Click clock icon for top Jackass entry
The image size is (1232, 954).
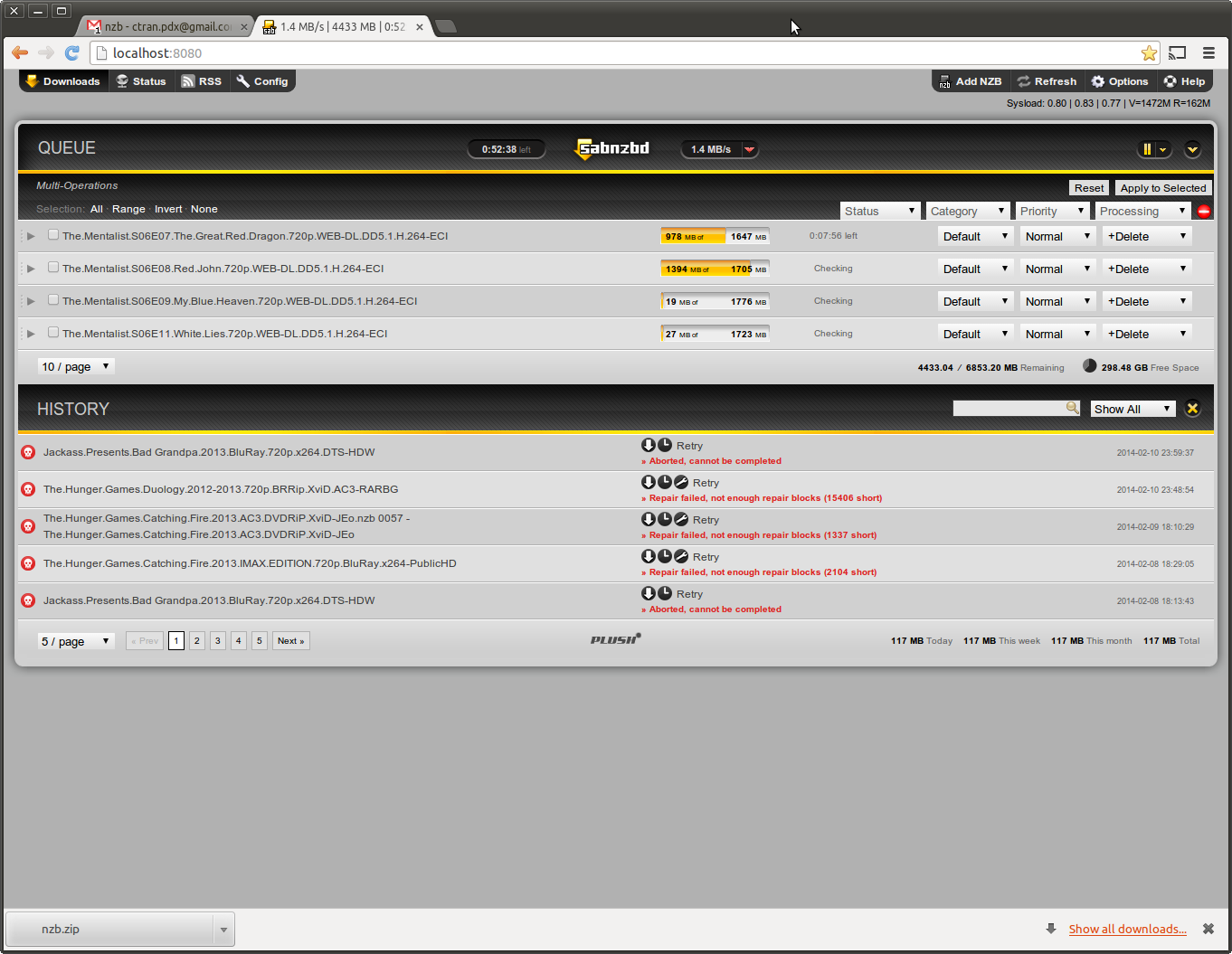[665, 445]
